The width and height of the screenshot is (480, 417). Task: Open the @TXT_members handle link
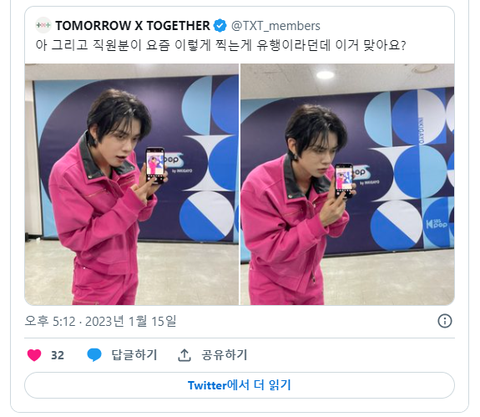[276, 26]
